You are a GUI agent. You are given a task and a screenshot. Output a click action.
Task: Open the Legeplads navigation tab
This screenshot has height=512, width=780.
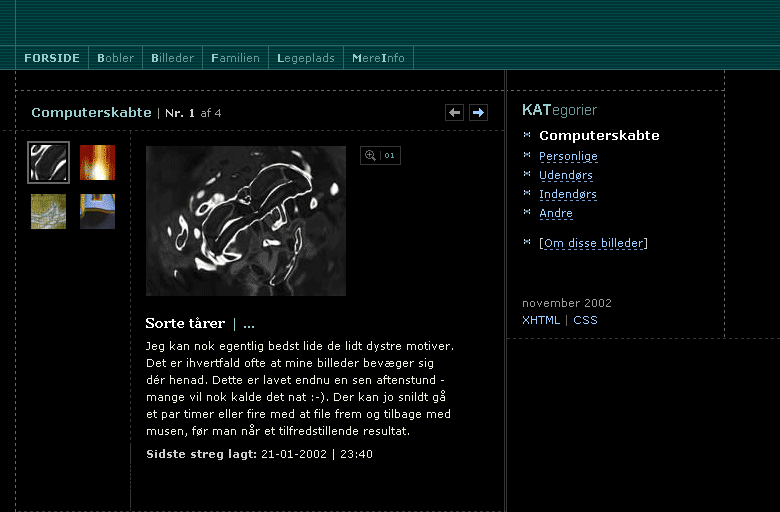306,58
